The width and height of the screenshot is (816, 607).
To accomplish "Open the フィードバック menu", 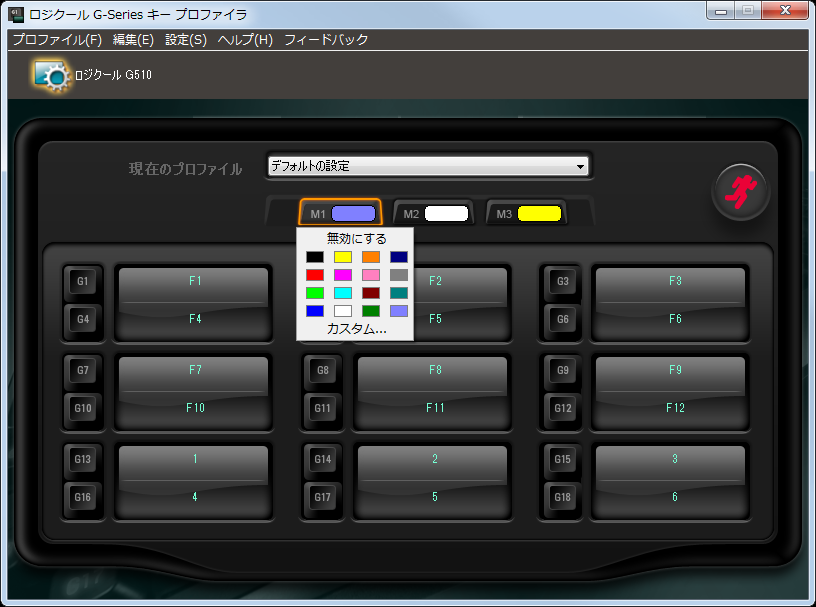I will (326, 40).
